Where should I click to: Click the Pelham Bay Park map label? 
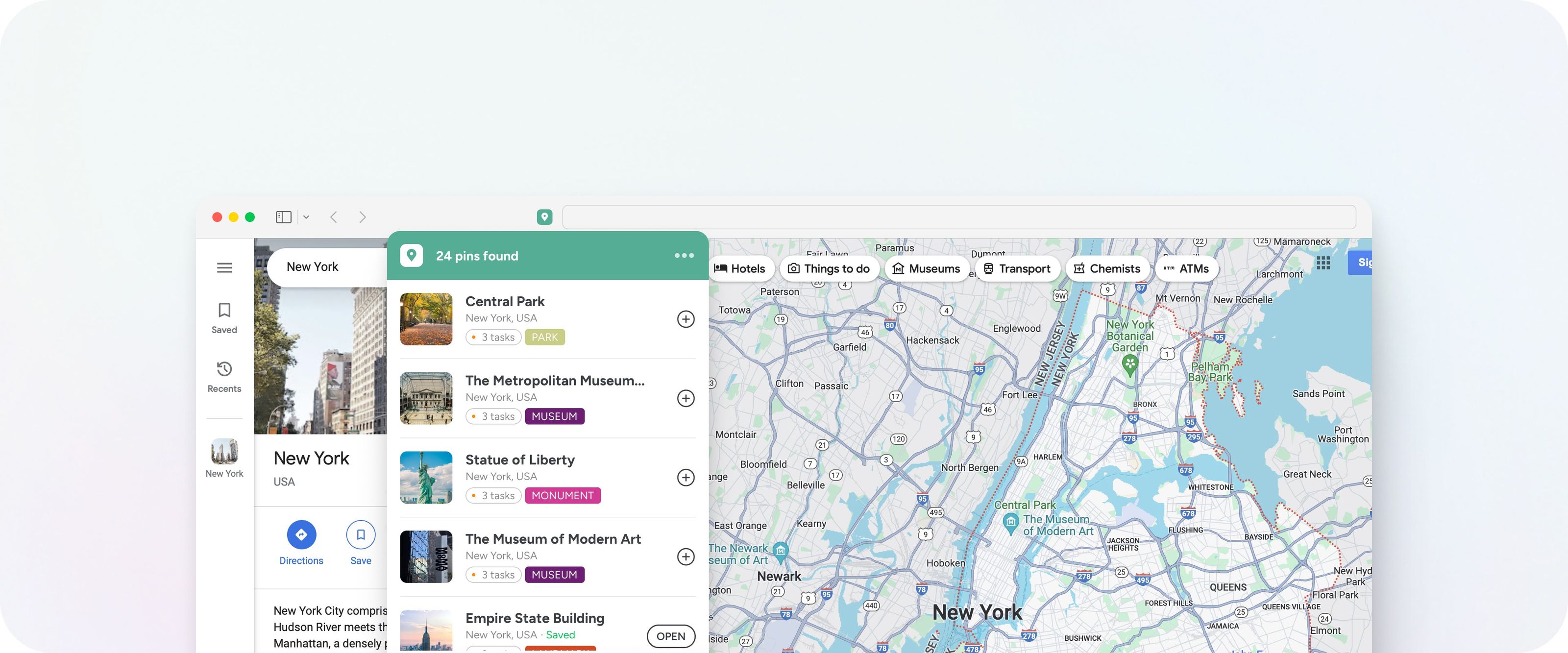pos(1211,371)
